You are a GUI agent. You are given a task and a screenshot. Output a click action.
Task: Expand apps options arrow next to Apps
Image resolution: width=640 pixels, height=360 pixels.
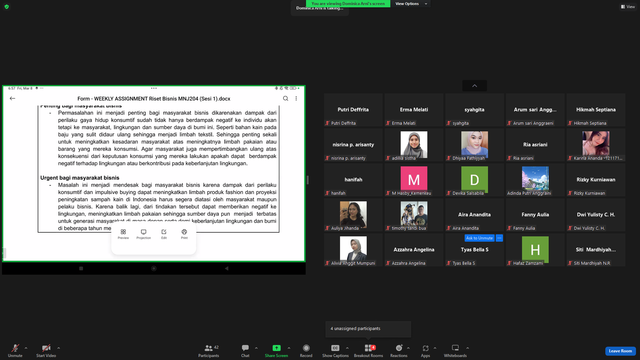coord(435,348)
